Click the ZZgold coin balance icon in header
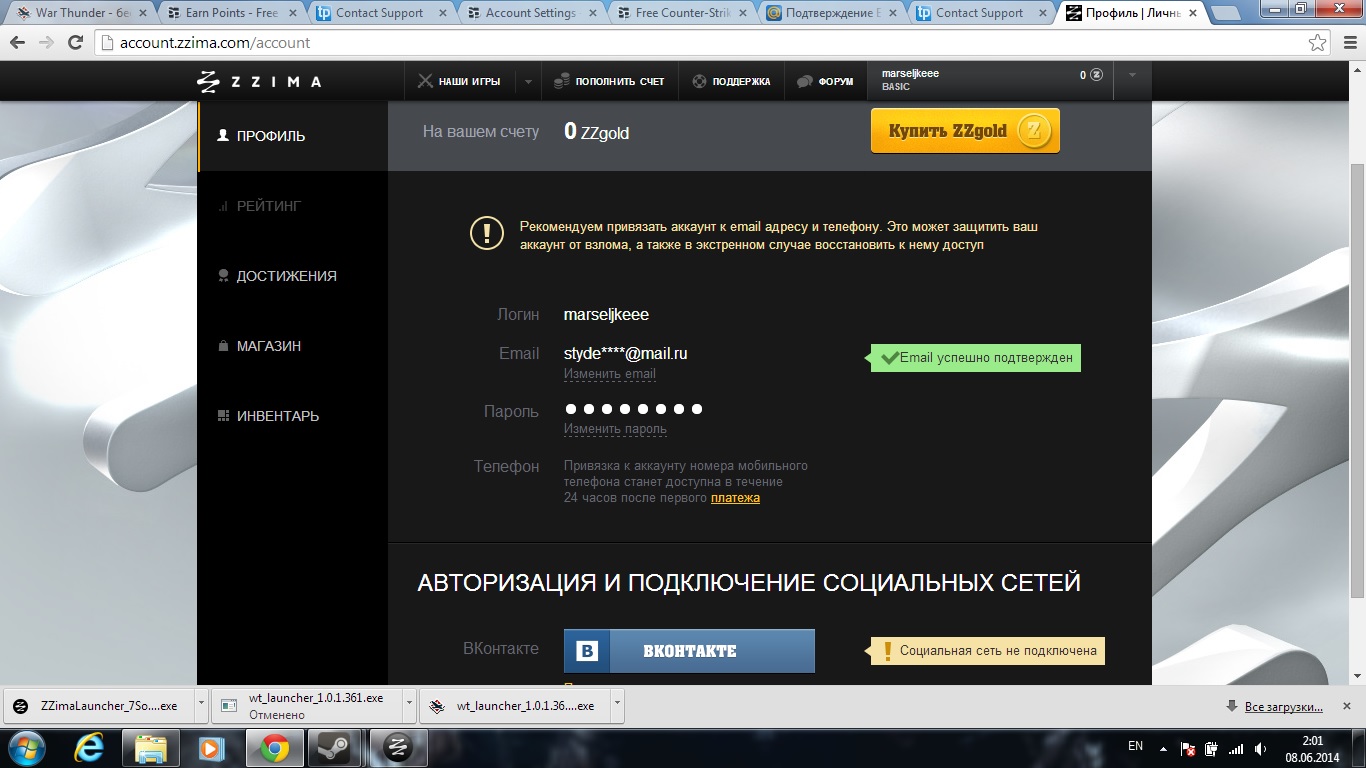The width and height of the screenshot is (1366, 768). tap(1096, 75)
